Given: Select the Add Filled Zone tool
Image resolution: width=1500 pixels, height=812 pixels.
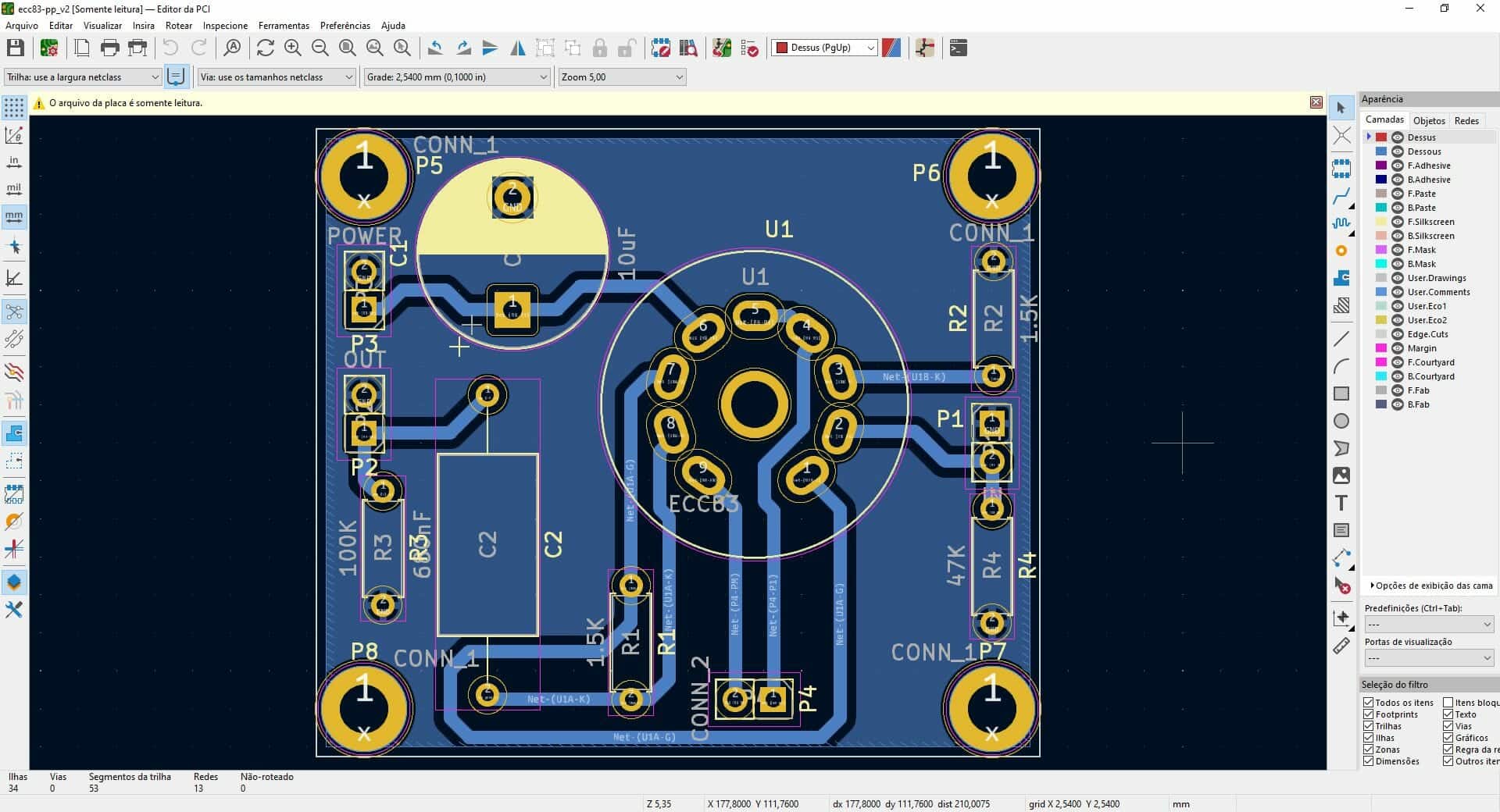Looking at the screenshot, I should click(x=1342, y=277).
